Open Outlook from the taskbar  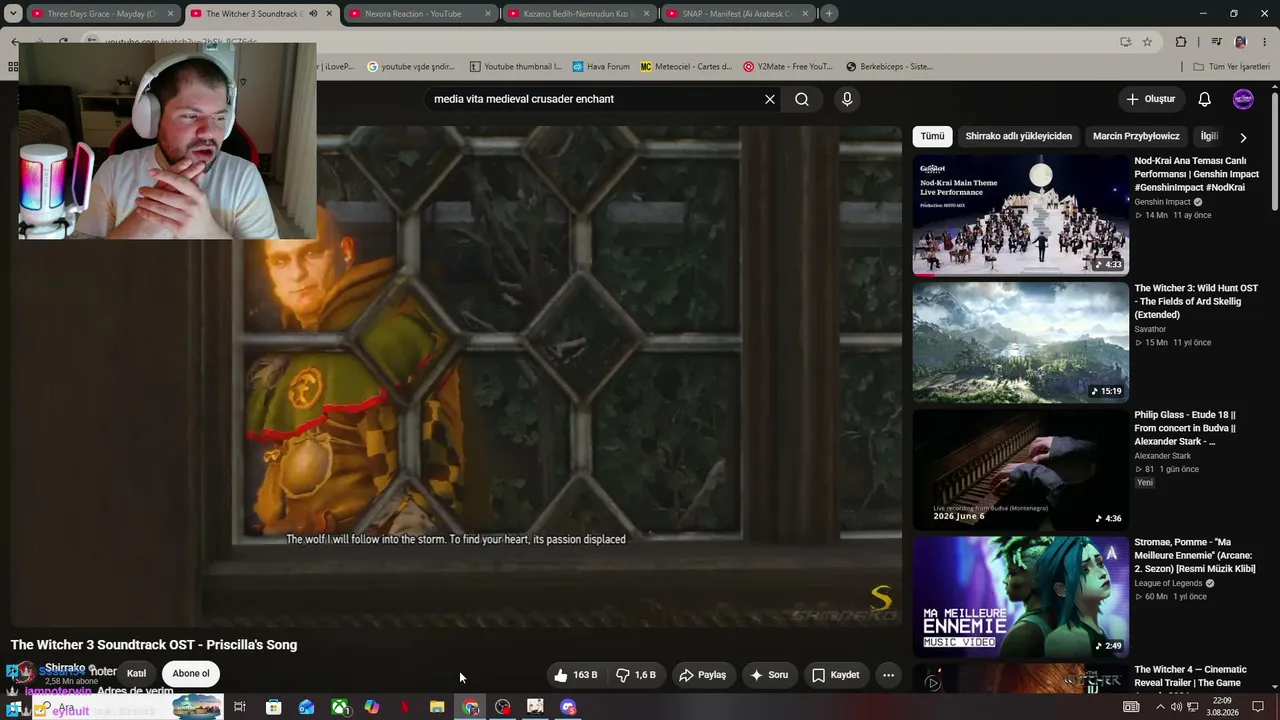[306, 707]
